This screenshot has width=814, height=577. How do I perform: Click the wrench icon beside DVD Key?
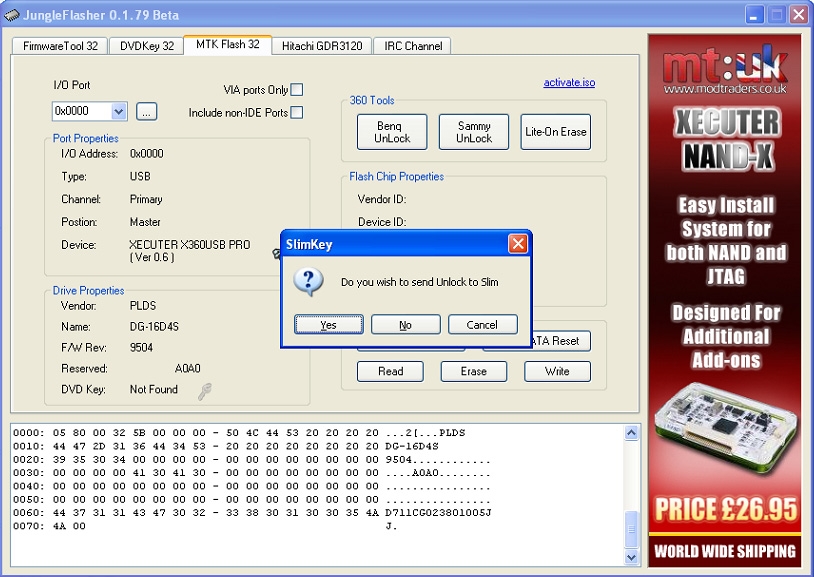(x=205, y=391)
